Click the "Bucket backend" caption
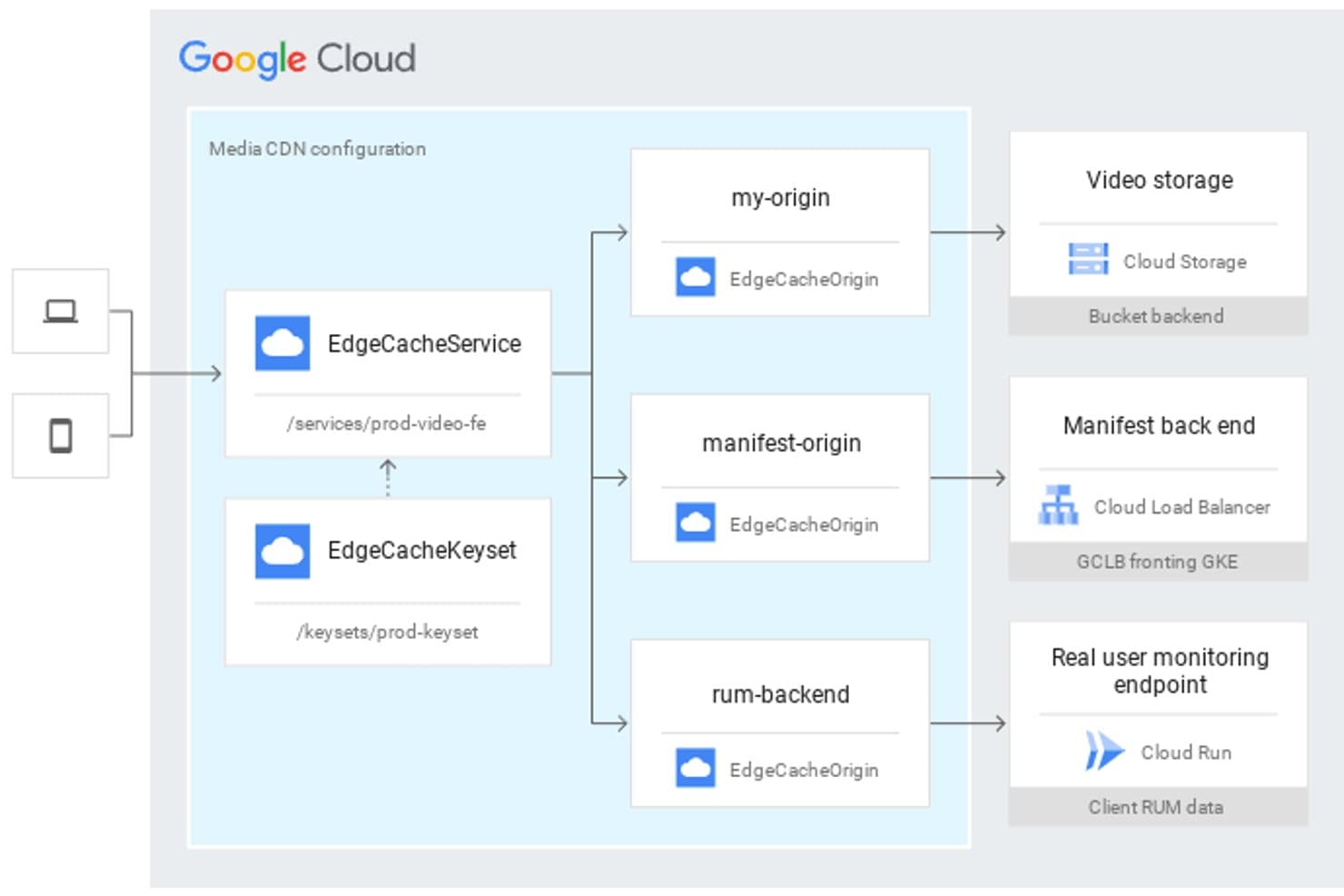1344x896 pixels. (x=1156, y=316)
